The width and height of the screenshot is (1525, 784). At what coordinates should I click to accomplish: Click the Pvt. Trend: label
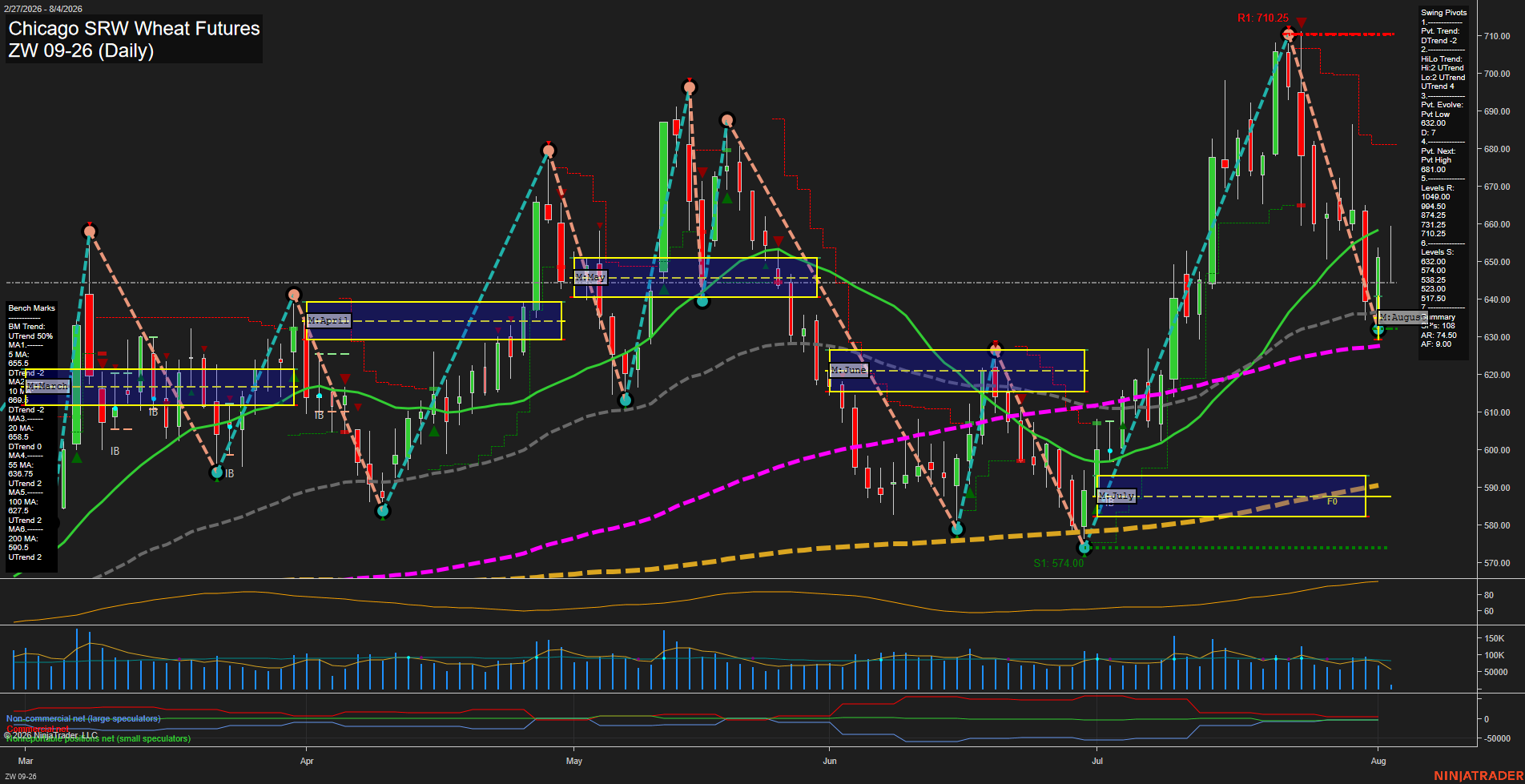click(x=1440, y=31)
